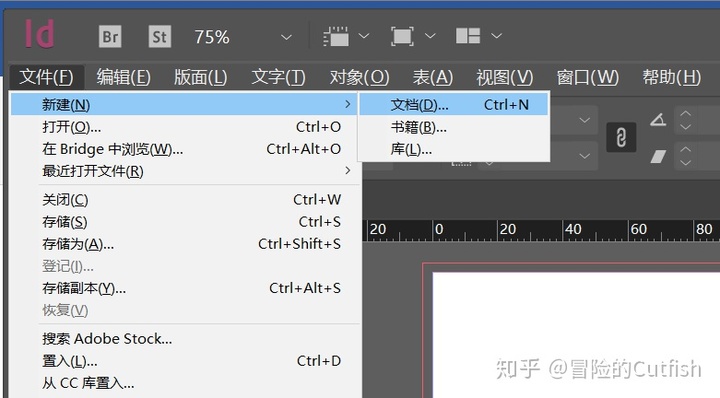Open Adobe Stock via St icon
The height and width of the screenshot is (398, 720).
click(x=159, y=36)
